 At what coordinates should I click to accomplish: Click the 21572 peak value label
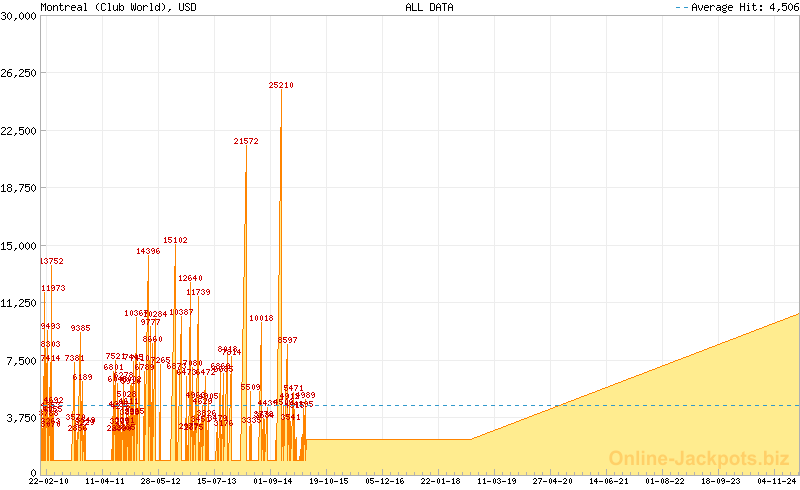(x=246, y=142)
